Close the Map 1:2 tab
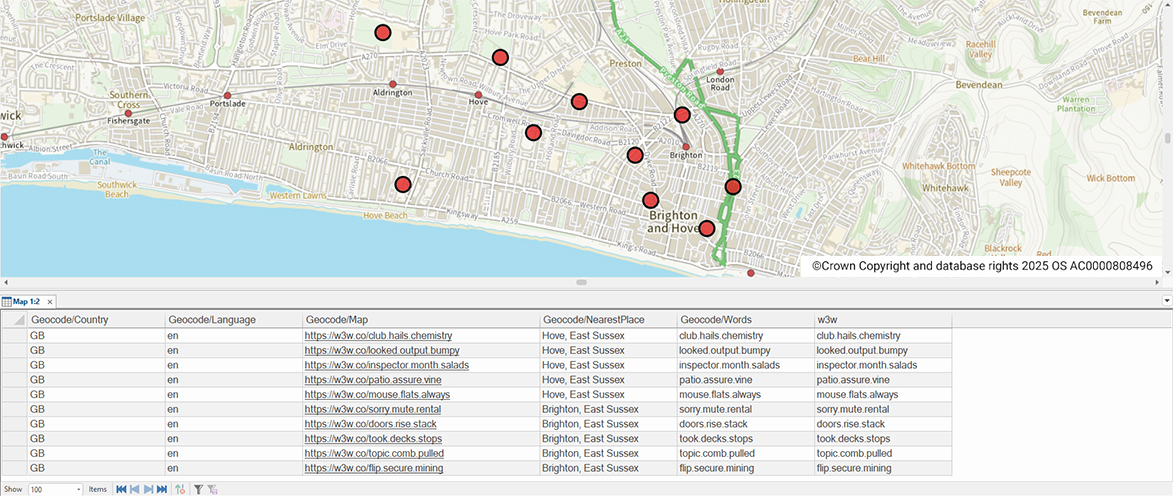The width and height of the screenshot is (1173, 496). (x=50, y=301)
